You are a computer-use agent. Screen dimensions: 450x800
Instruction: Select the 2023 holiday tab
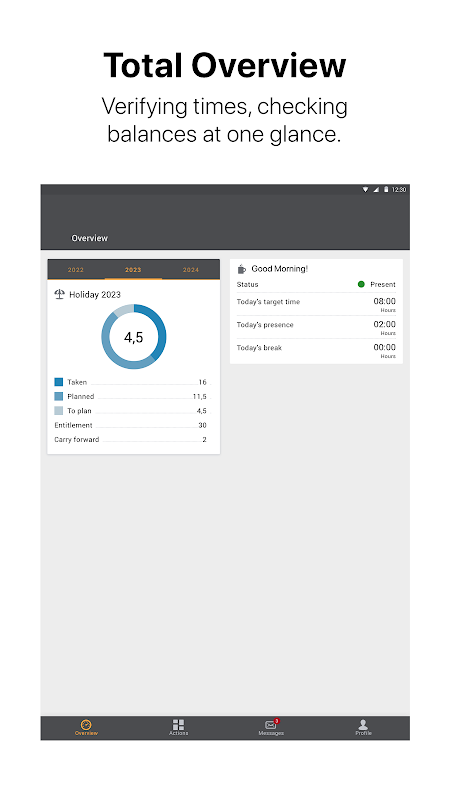pyautogui.click(x=133, y=269)
